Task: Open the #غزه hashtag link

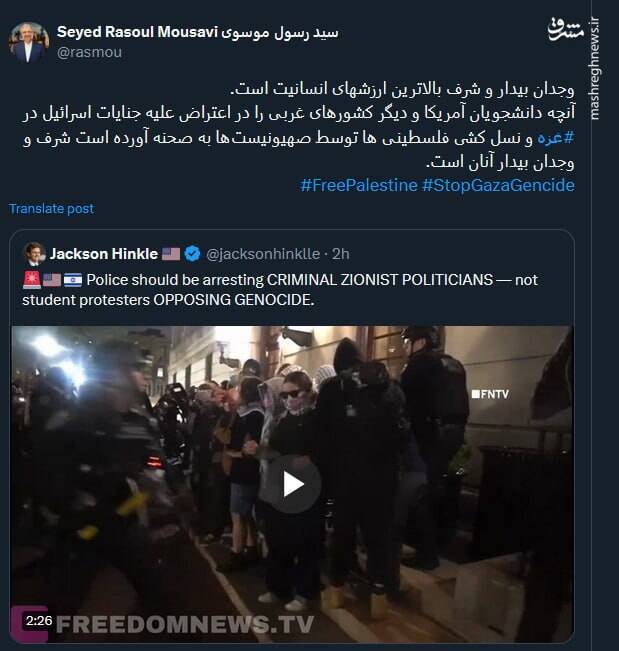Action: coord(555,137)
